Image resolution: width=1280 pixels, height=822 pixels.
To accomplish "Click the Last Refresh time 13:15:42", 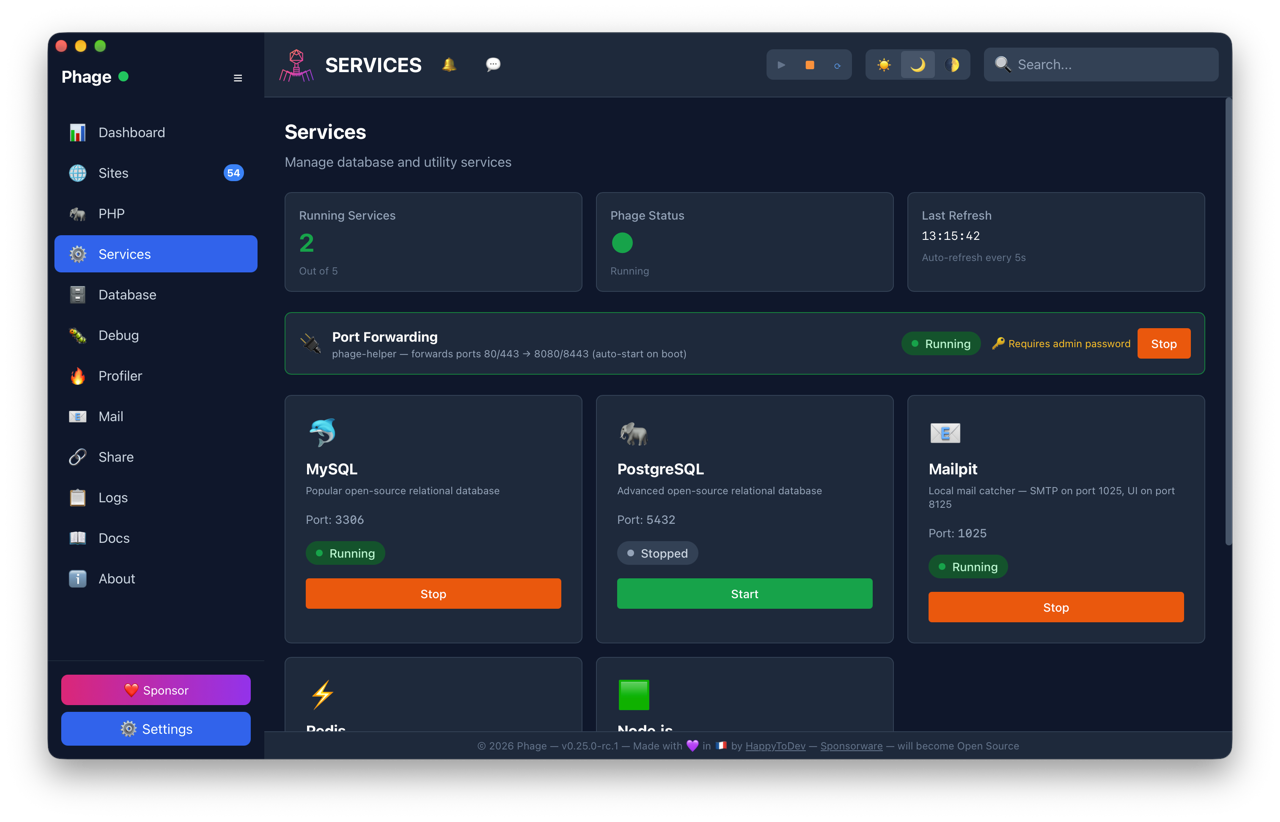I will click(951, 237).
